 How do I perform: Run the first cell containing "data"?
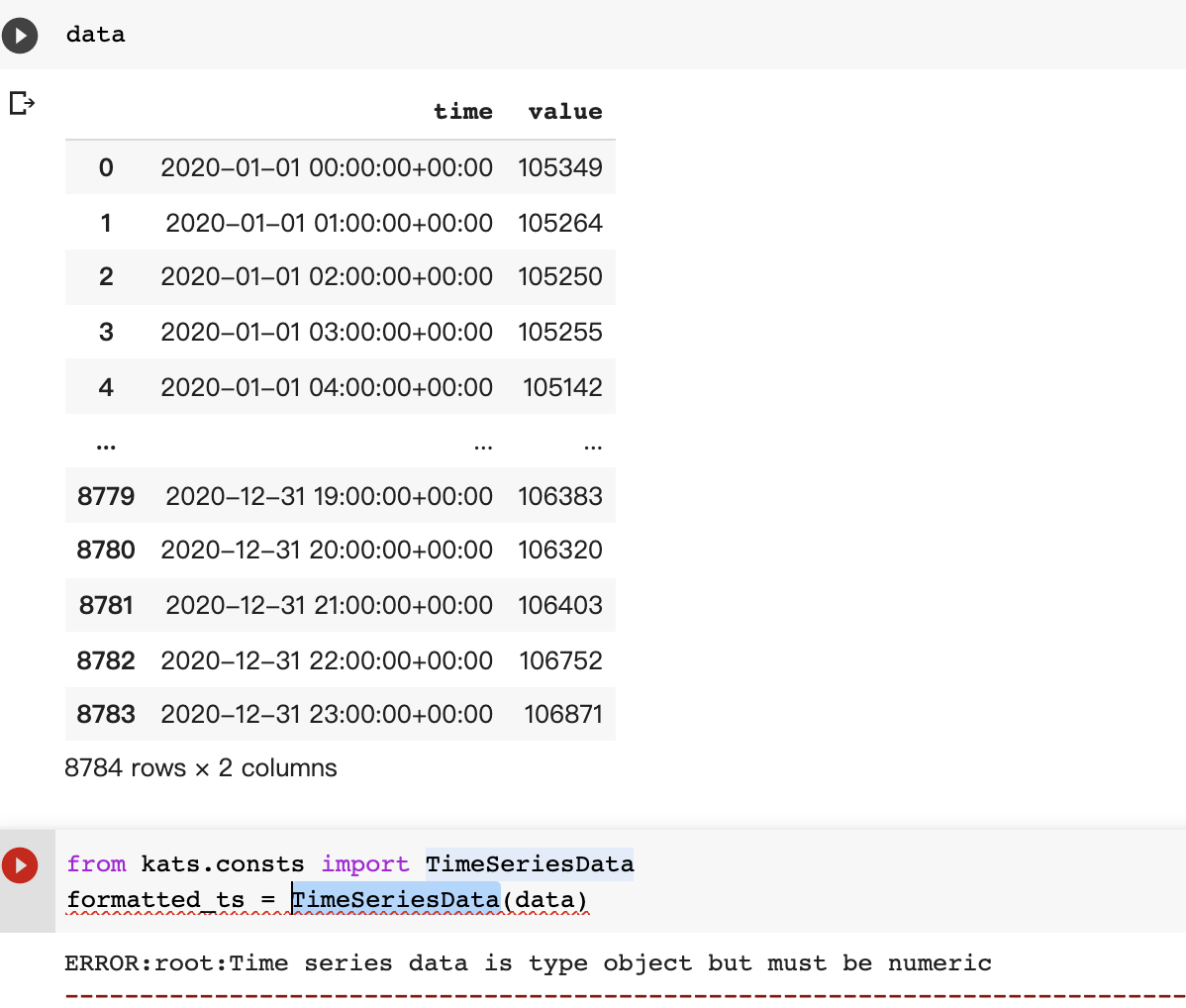click(x=19, y=35)
